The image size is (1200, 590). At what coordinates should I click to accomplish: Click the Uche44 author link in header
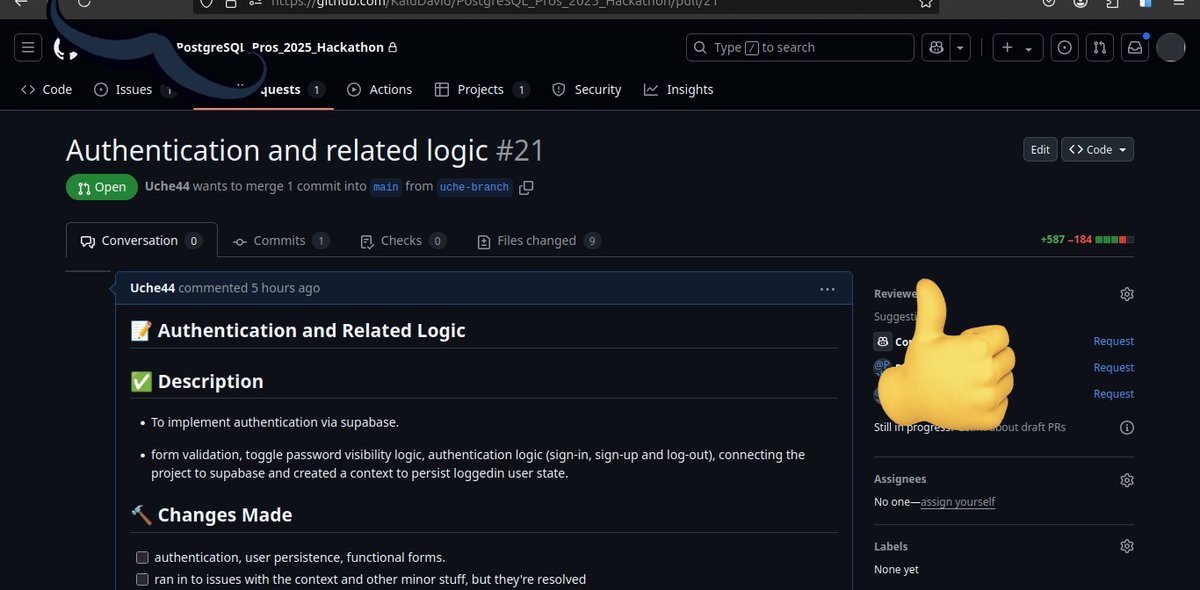167,186
